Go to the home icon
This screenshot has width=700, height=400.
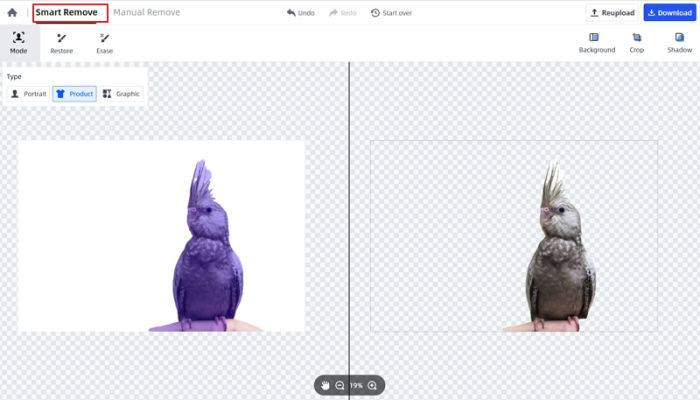coord(12,12)
